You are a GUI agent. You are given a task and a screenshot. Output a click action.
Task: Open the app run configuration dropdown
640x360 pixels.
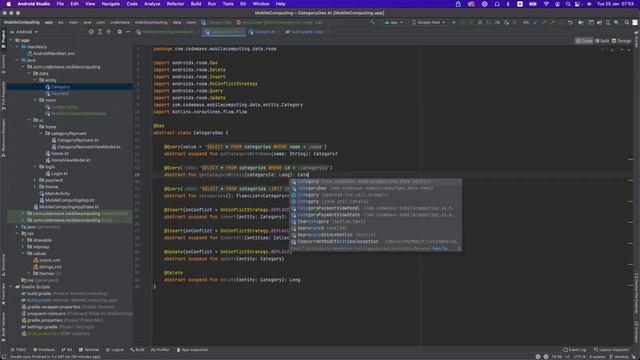click(394, 22)
